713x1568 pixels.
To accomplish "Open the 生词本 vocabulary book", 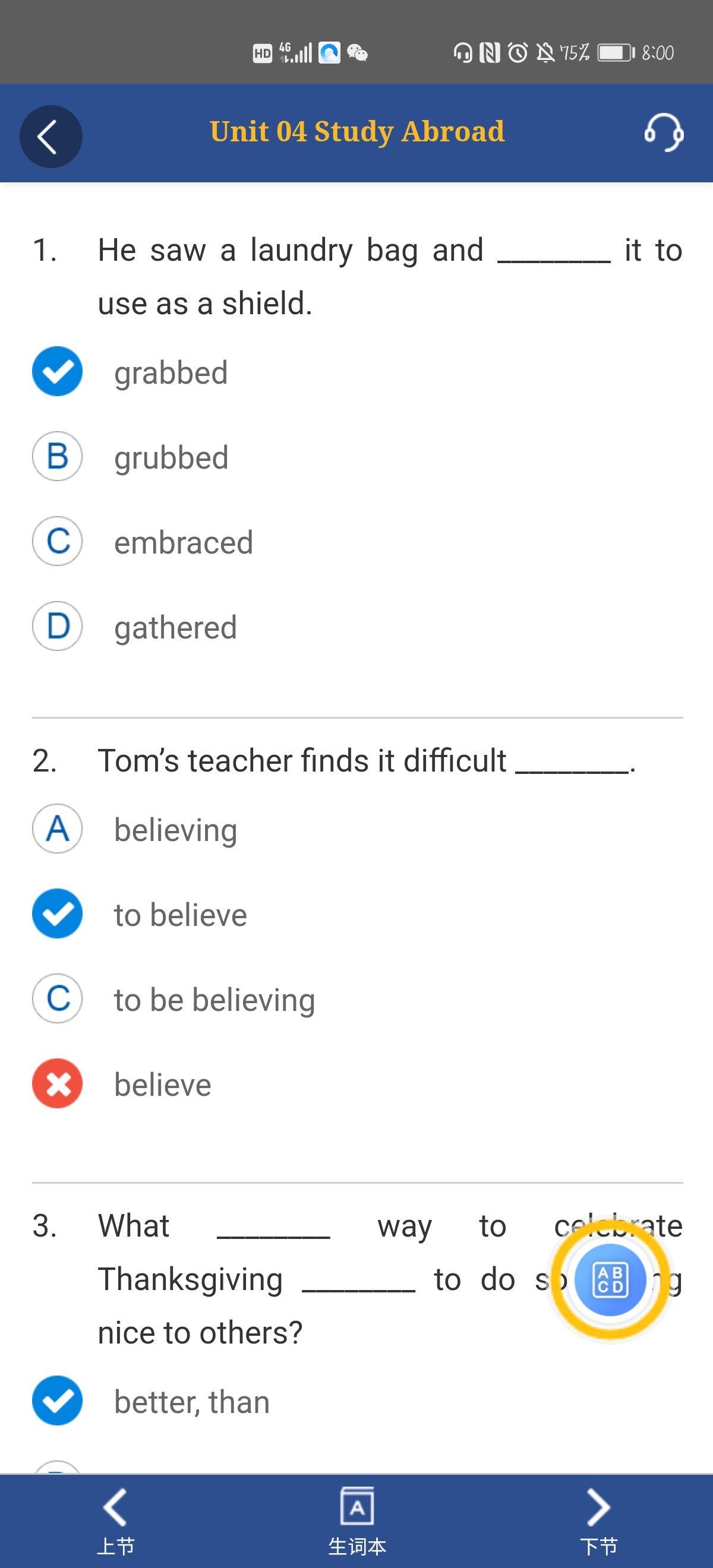I will 357,1520.
